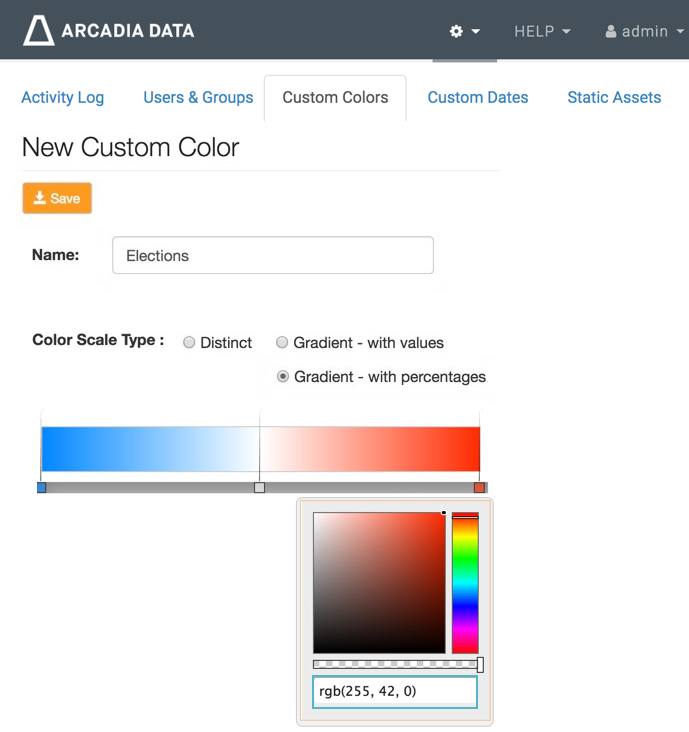Click the rainbow hue slider strip

coord(465,583)
